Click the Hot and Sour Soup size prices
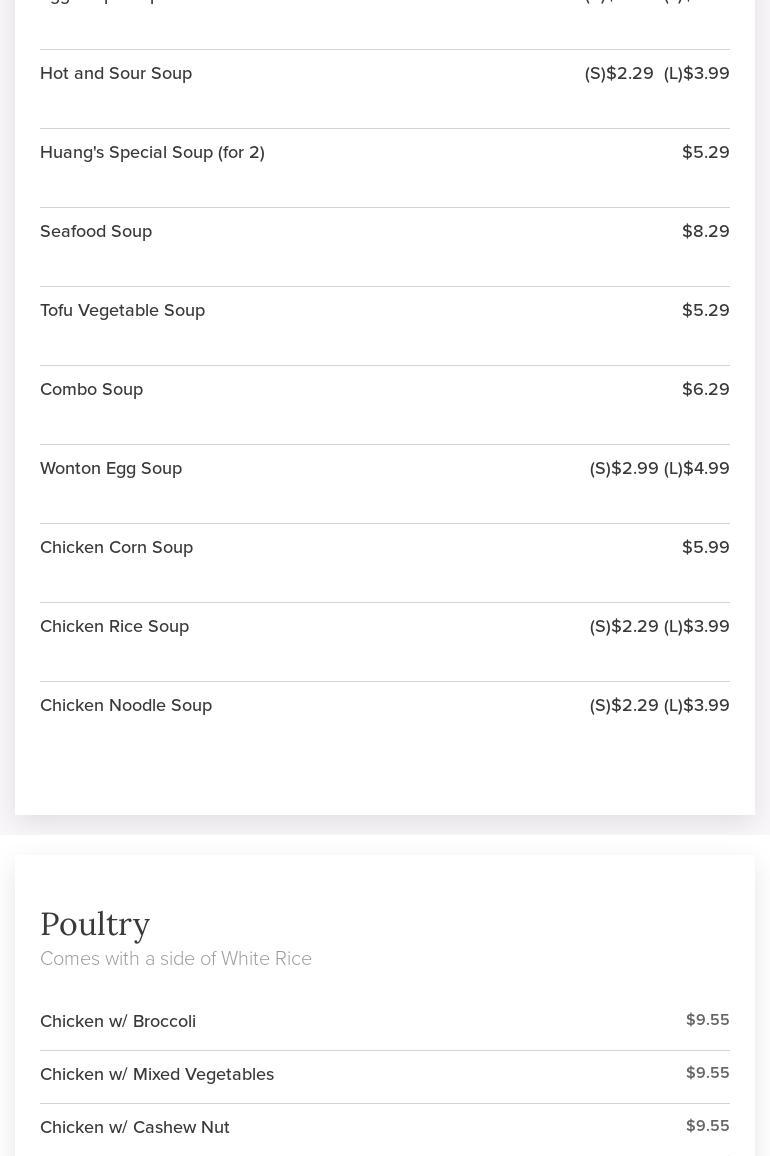770x1156 pixels. point(657,73)
